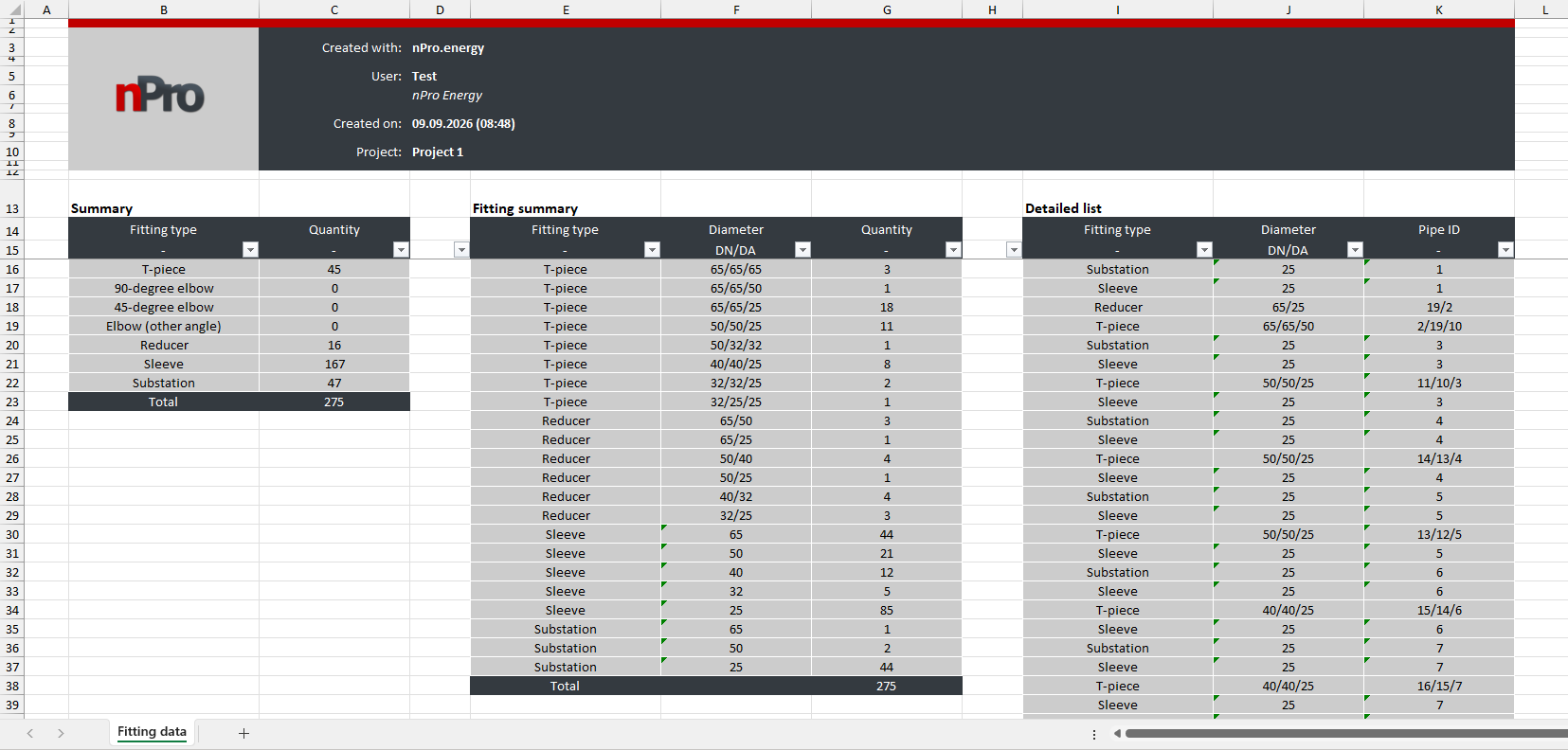Click Pipe ID cell '2/19/10'

point(1439,326)
